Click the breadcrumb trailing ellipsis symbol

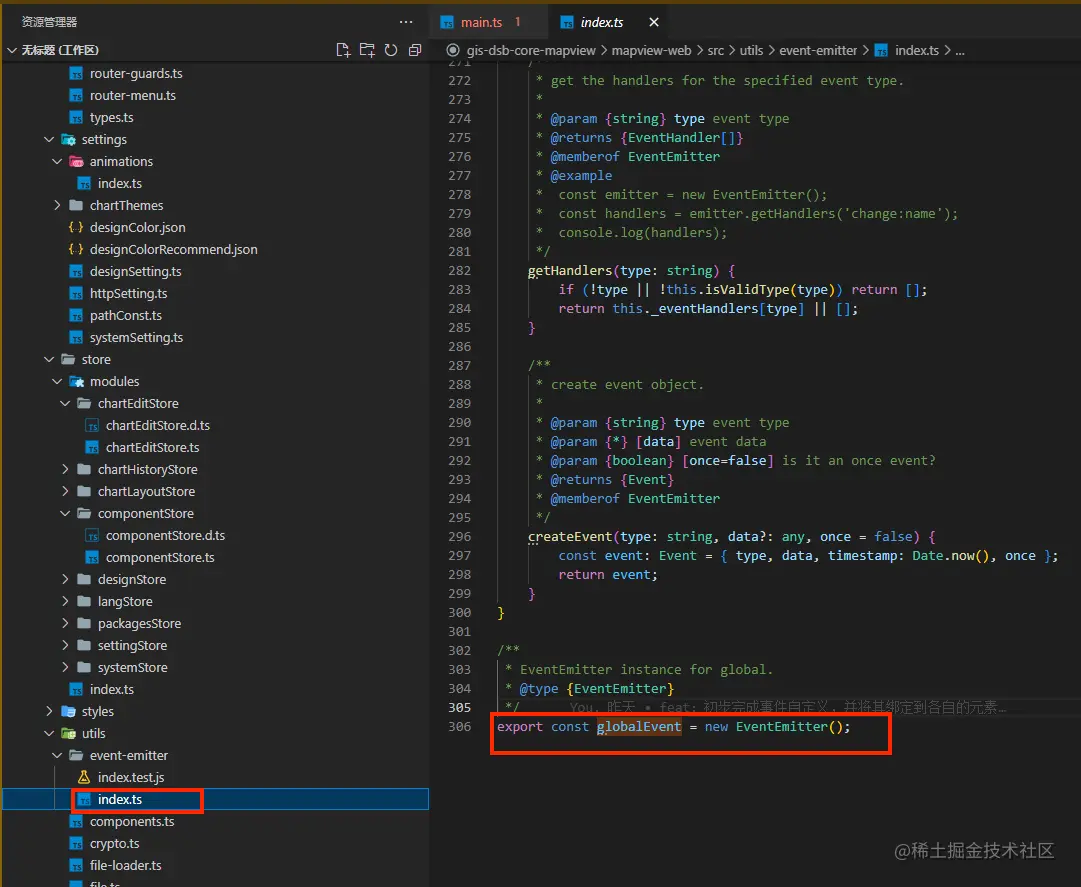click(x=960, y=51)
